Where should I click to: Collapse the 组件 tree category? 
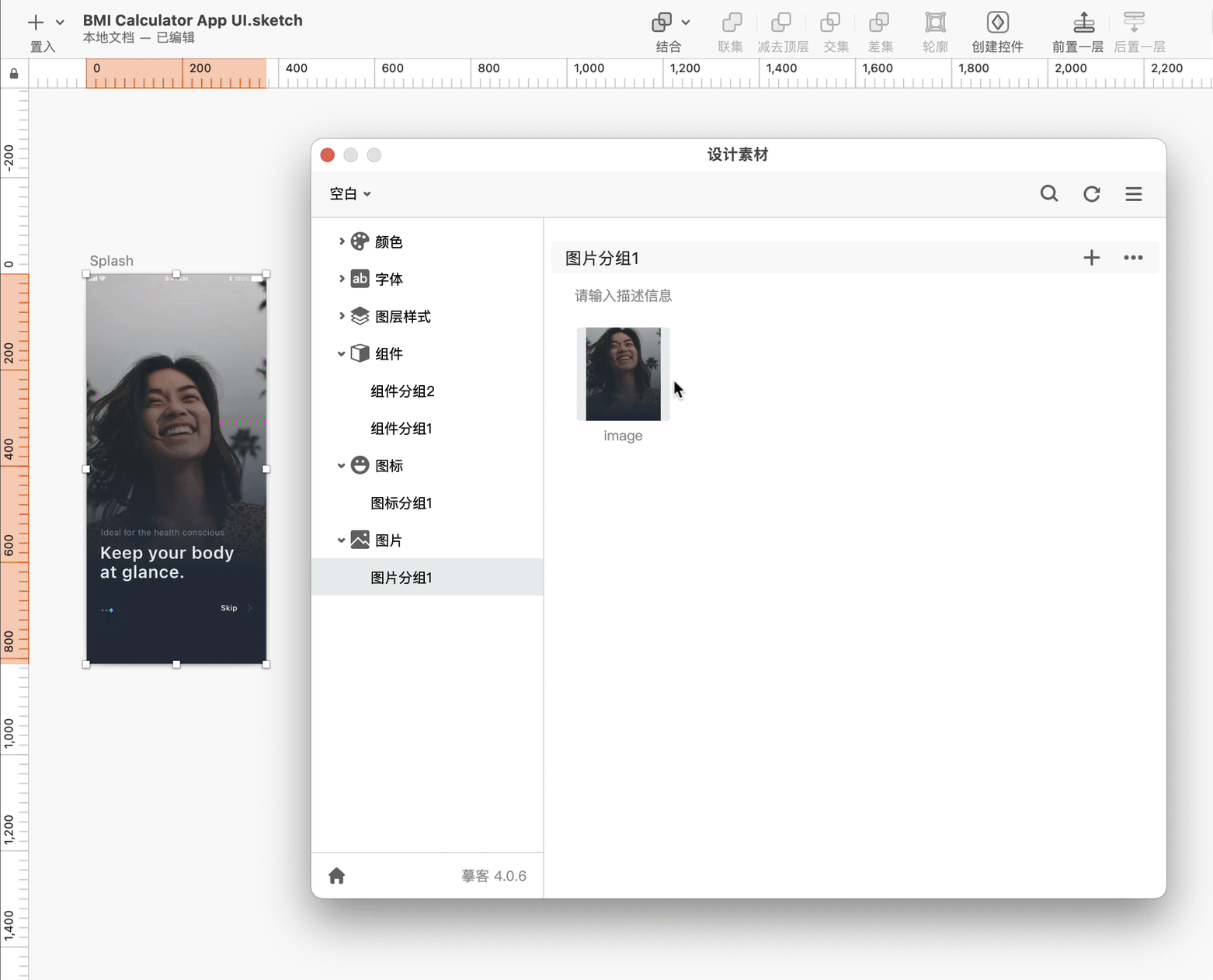click(341, 354)
